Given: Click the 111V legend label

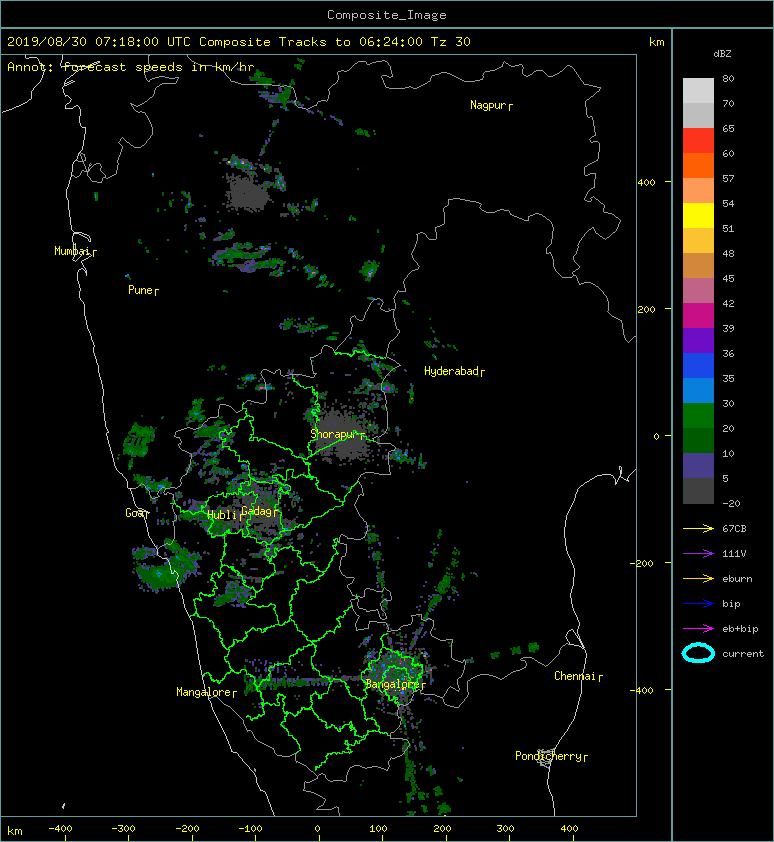Looking at the screenshot, I should (x=734, y=553).
